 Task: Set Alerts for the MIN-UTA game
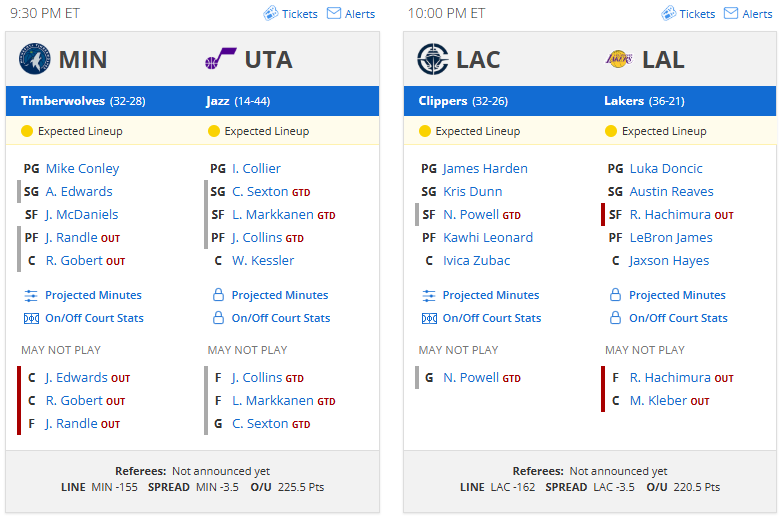(350, 14)
